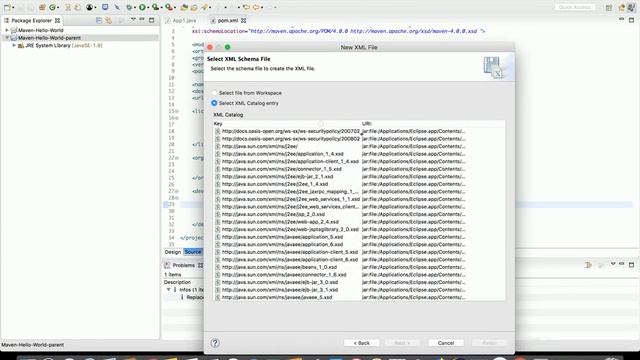Click the green Run play toolbar icon
640x360 pixels.
(142, 7)
